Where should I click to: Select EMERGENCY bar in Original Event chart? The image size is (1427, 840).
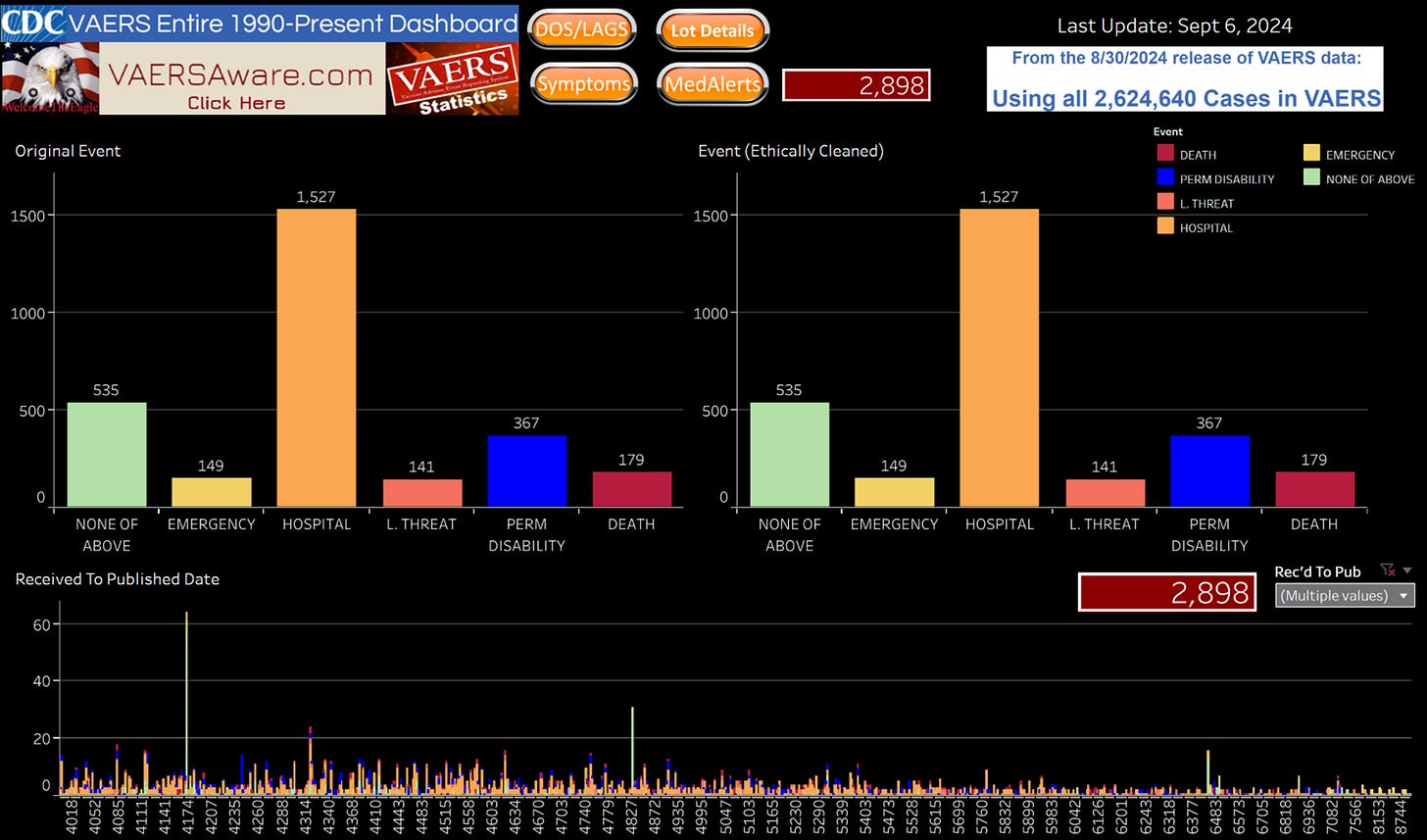pyautogui.click(x=211, y=492)
